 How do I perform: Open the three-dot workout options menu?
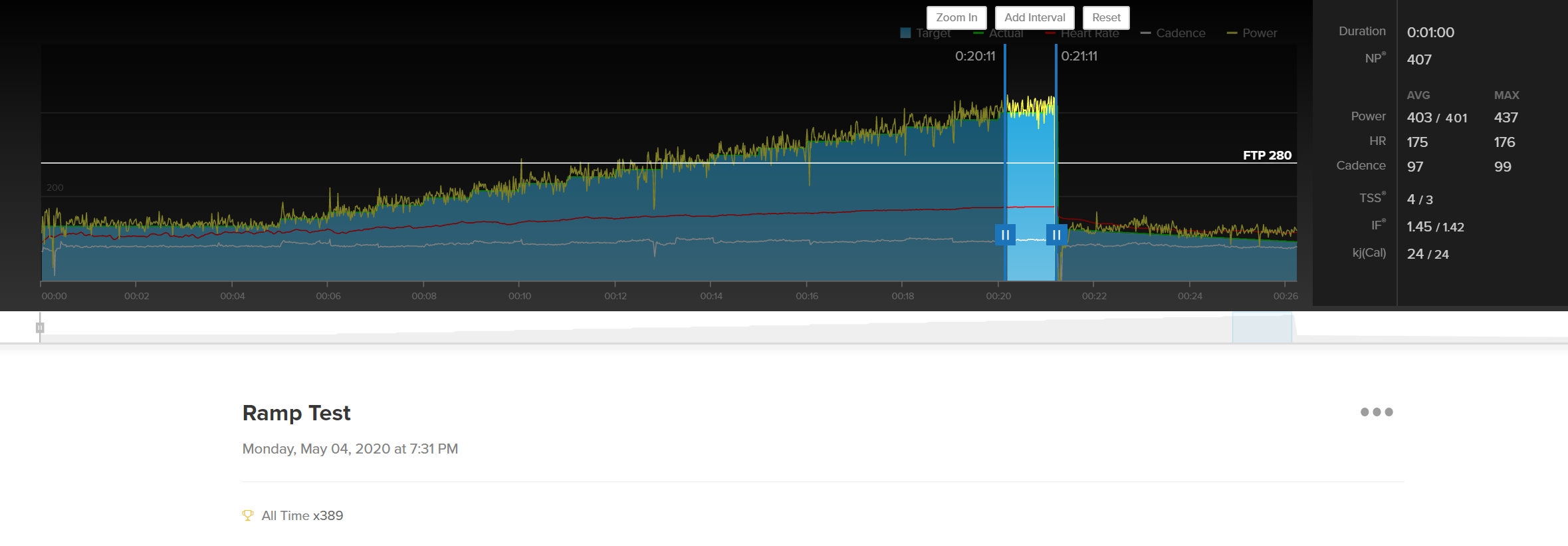(1377, 412)
